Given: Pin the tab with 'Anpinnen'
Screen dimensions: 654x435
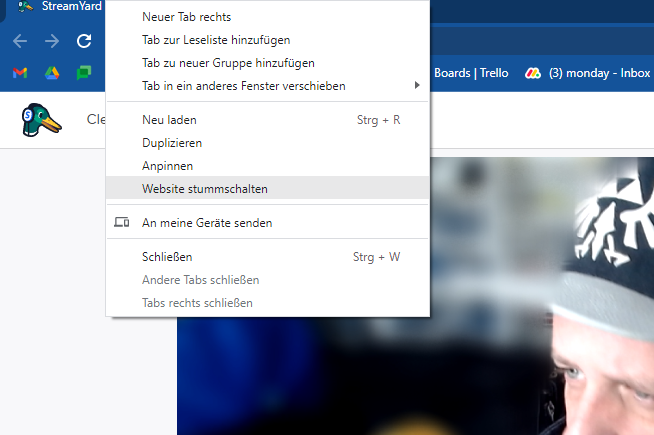Looking at the screenshot, I should click(x=167, y=165).
